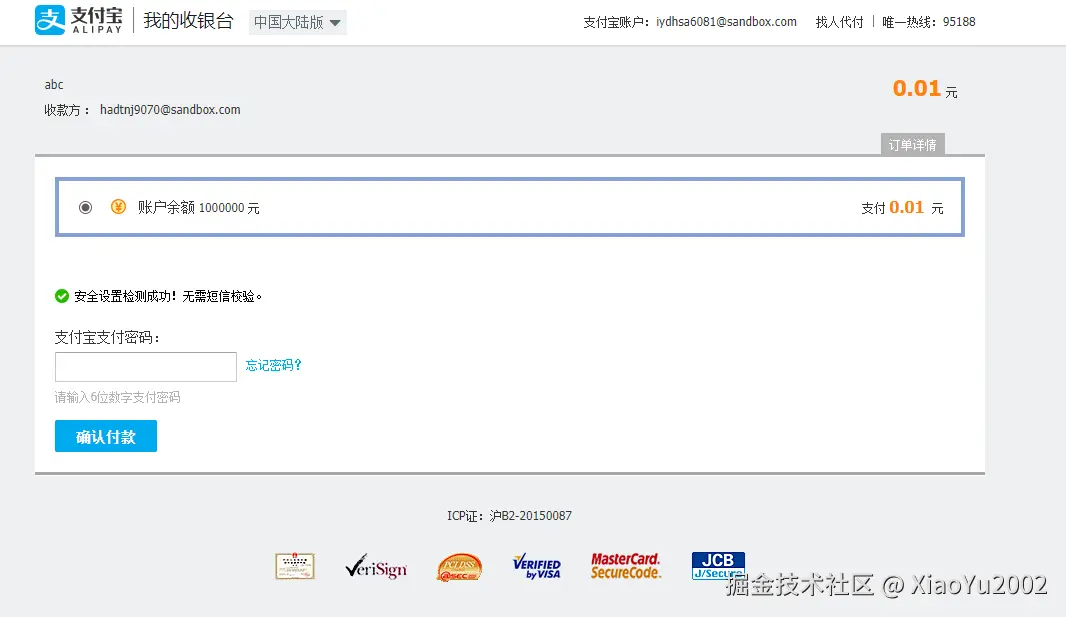Click the yellow yuan coin icon
This screenshot has height=617, width=1066.
tap(118, 207)
